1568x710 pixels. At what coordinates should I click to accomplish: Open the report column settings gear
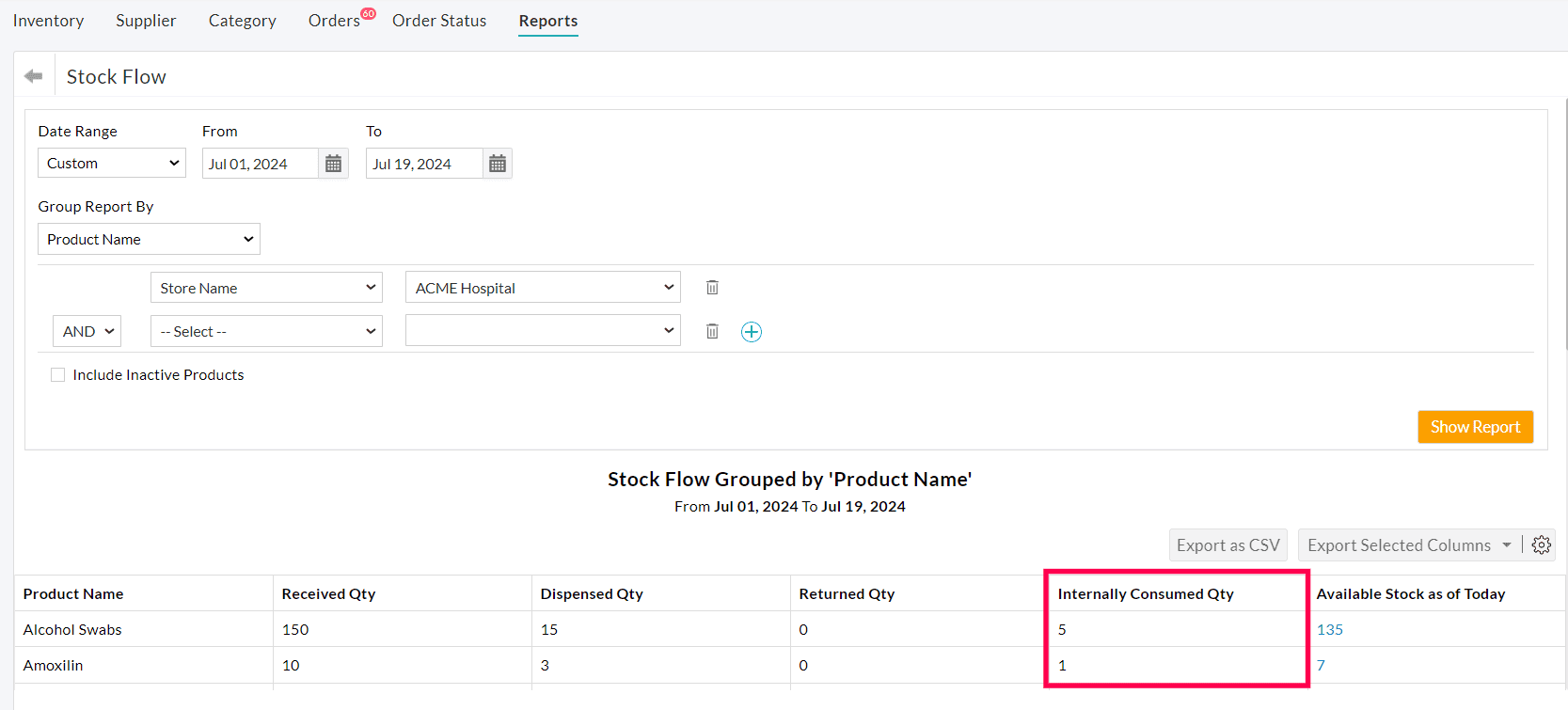pyautogui.click(x=1541, y=545)
